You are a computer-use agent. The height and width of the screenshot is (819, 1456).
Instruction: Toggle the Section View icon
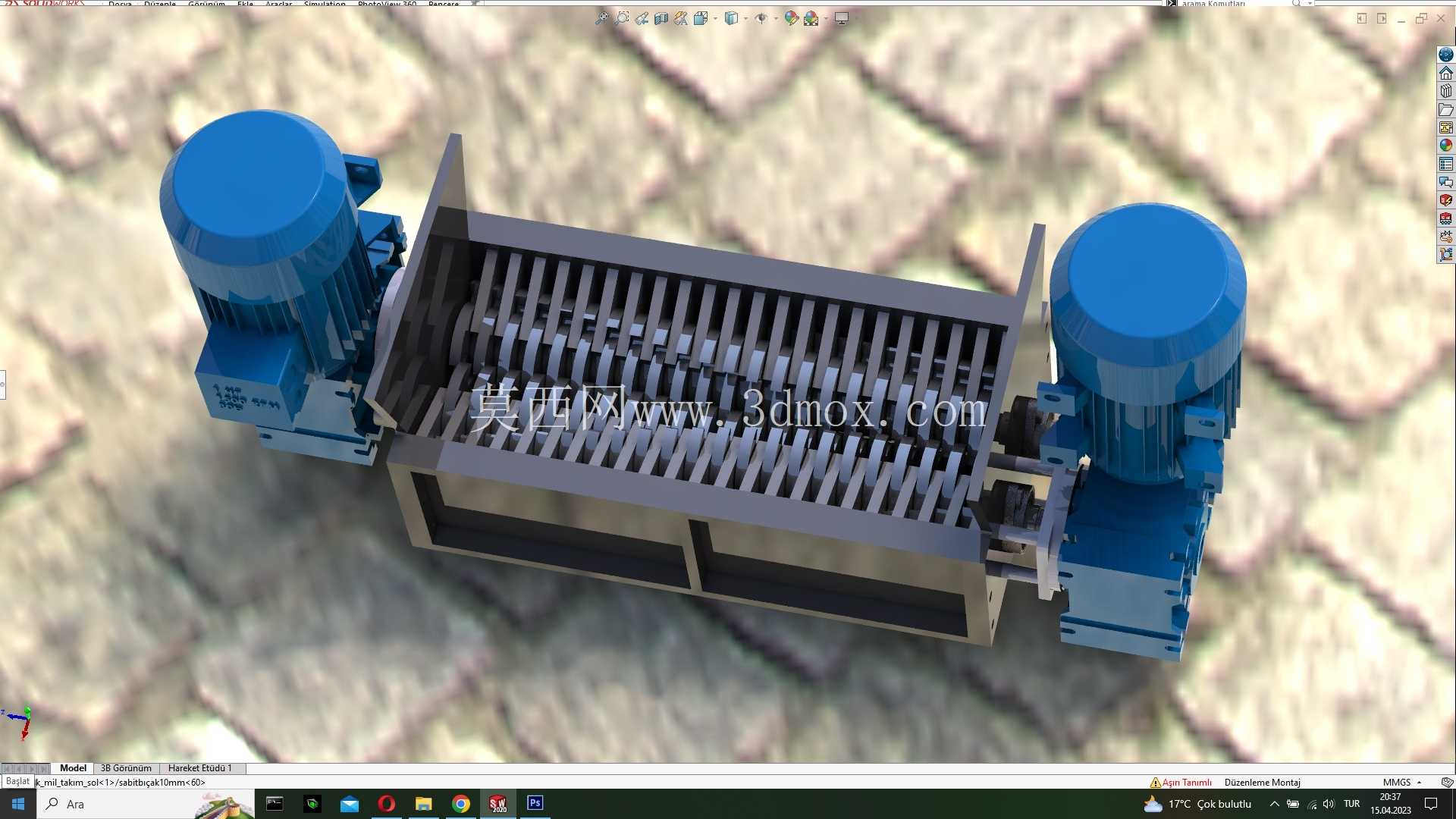pos(661,18)
